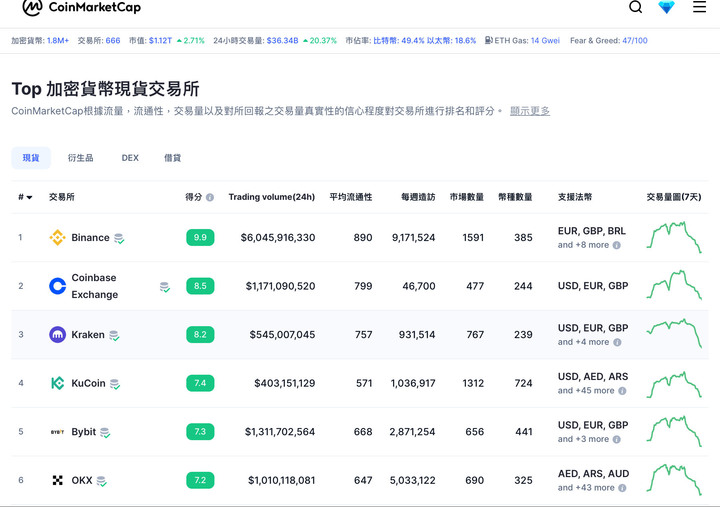
Task: Open the $36.34B 24h volume link
Action: tap(282, 40)
